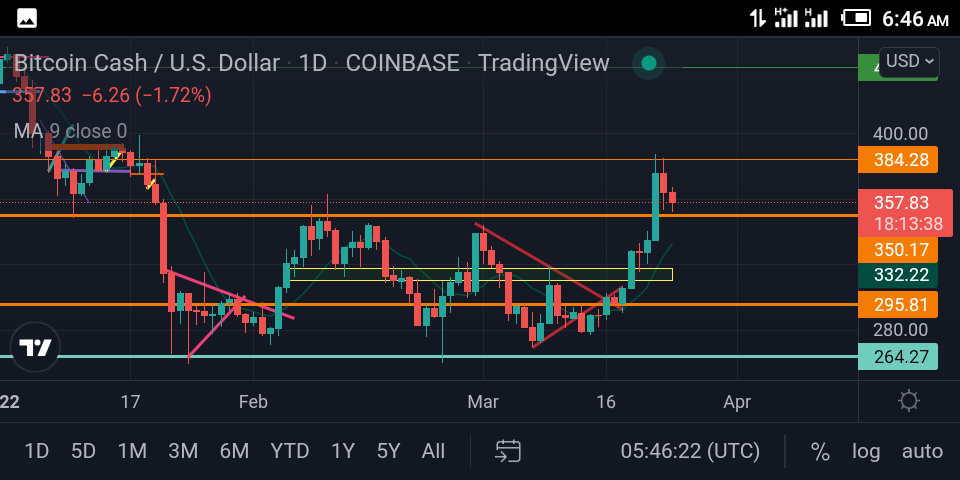
Task: Select the 1M time range
Action: pyautogui.click(x=132, y=452)
